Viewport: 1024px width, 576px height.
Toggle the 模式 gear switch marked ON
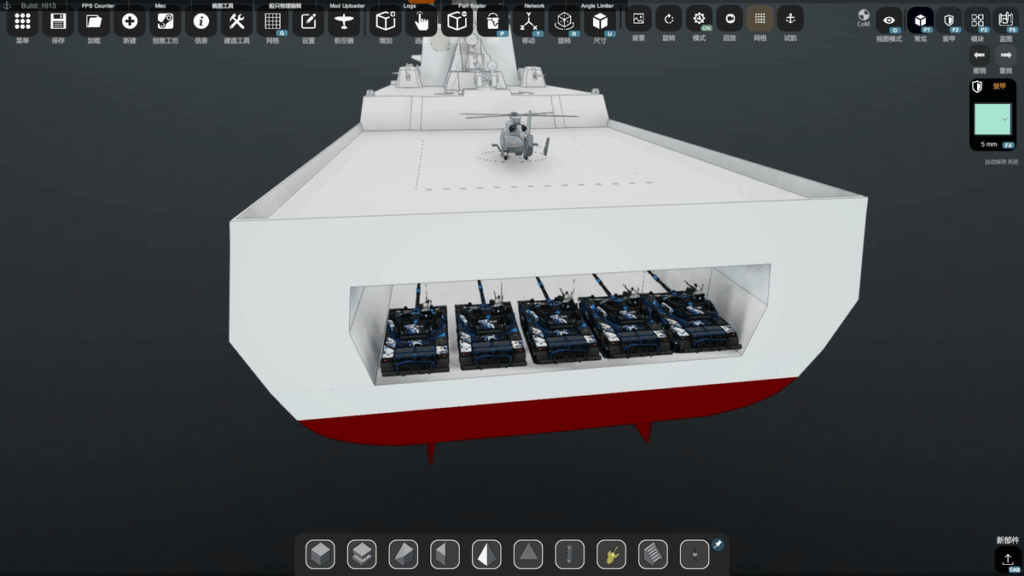(x=699, y=18)
